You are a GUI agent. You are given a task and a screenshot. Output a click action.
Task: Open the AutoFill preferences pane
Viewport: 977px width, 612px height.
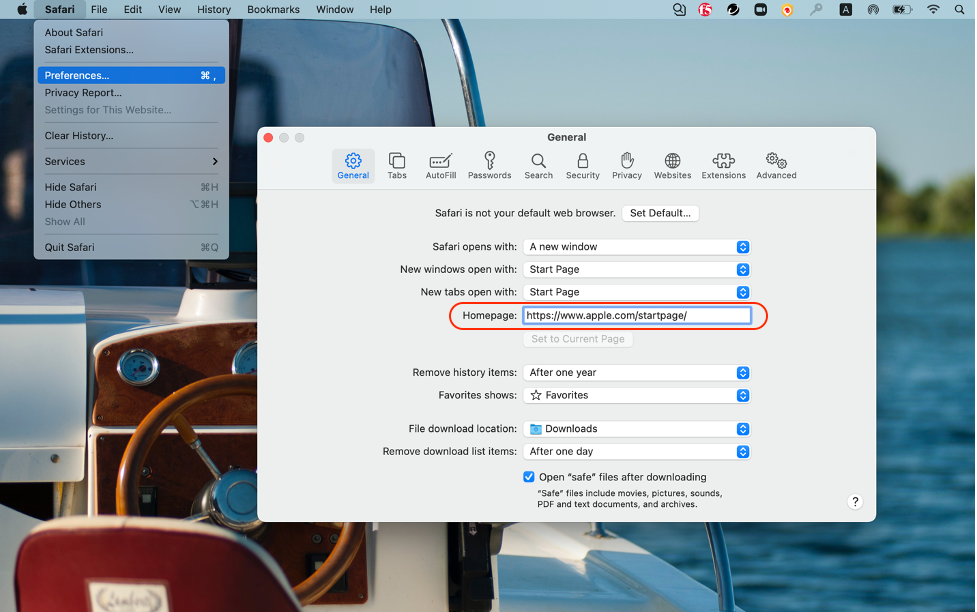[x=440, y=165]
